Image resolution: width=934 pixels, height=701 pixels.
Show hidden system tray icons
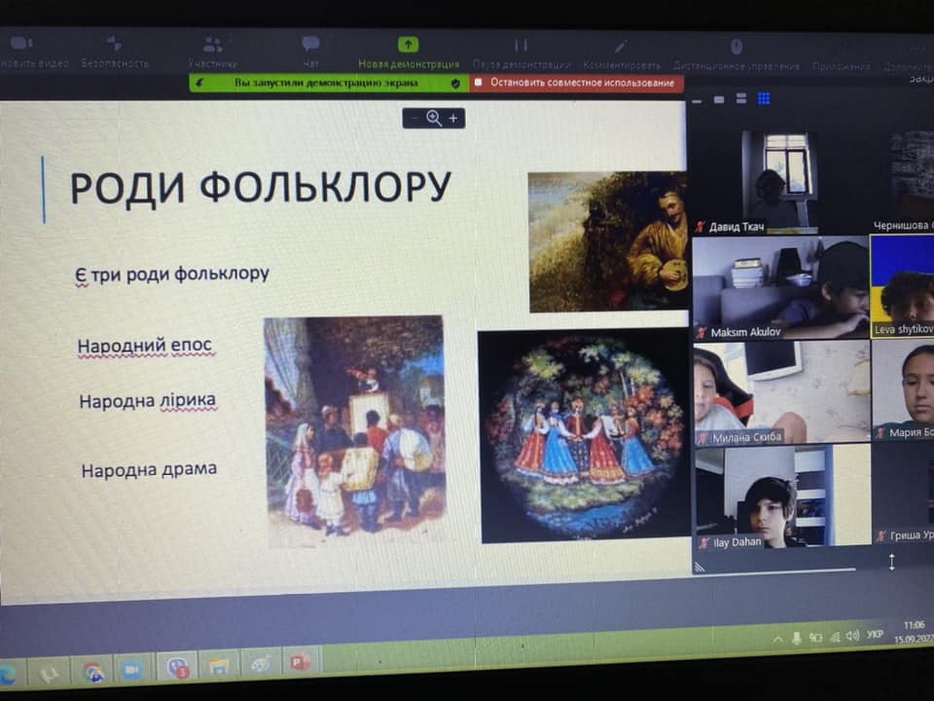coord(778,639)
